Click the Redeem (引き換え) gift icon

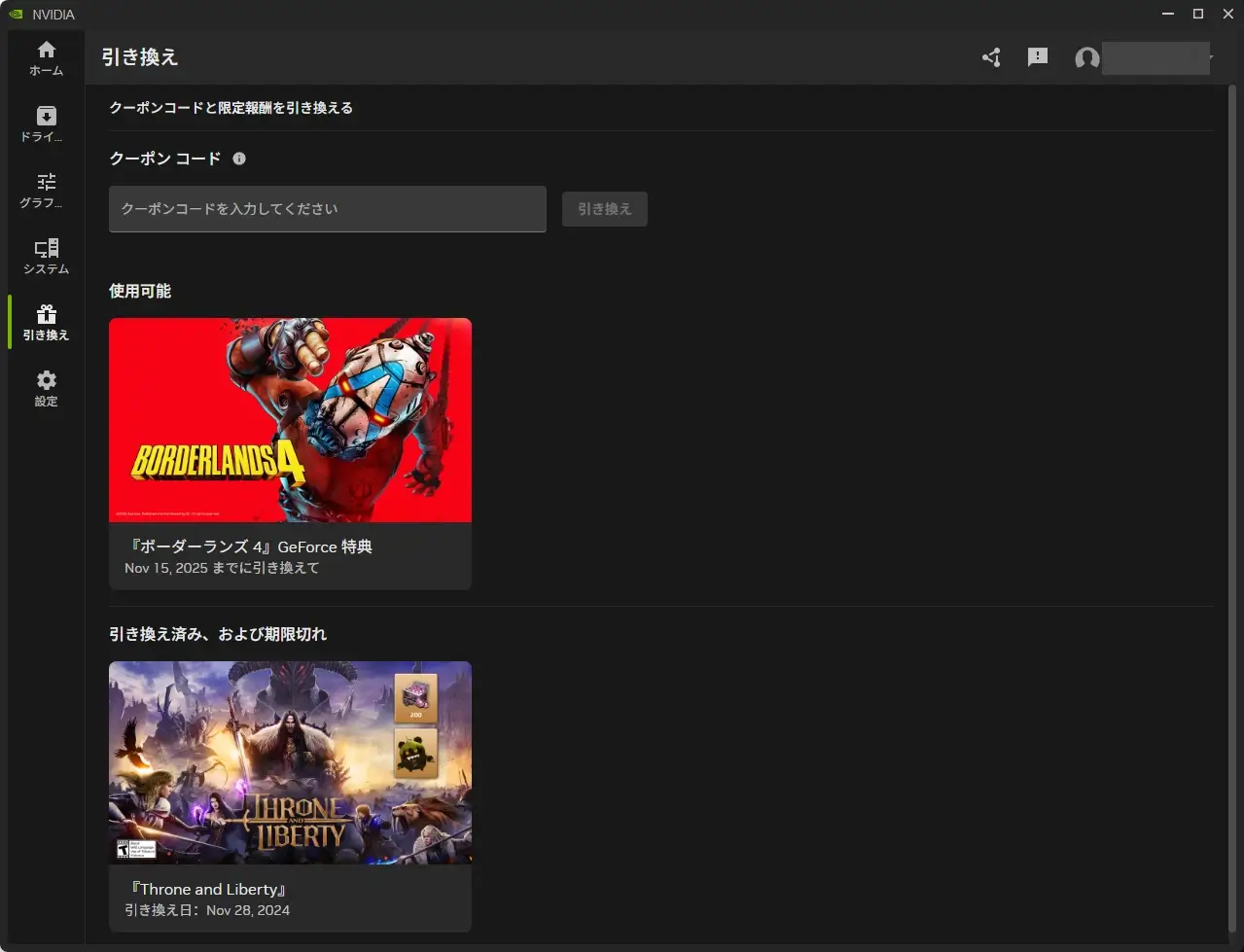46,323
